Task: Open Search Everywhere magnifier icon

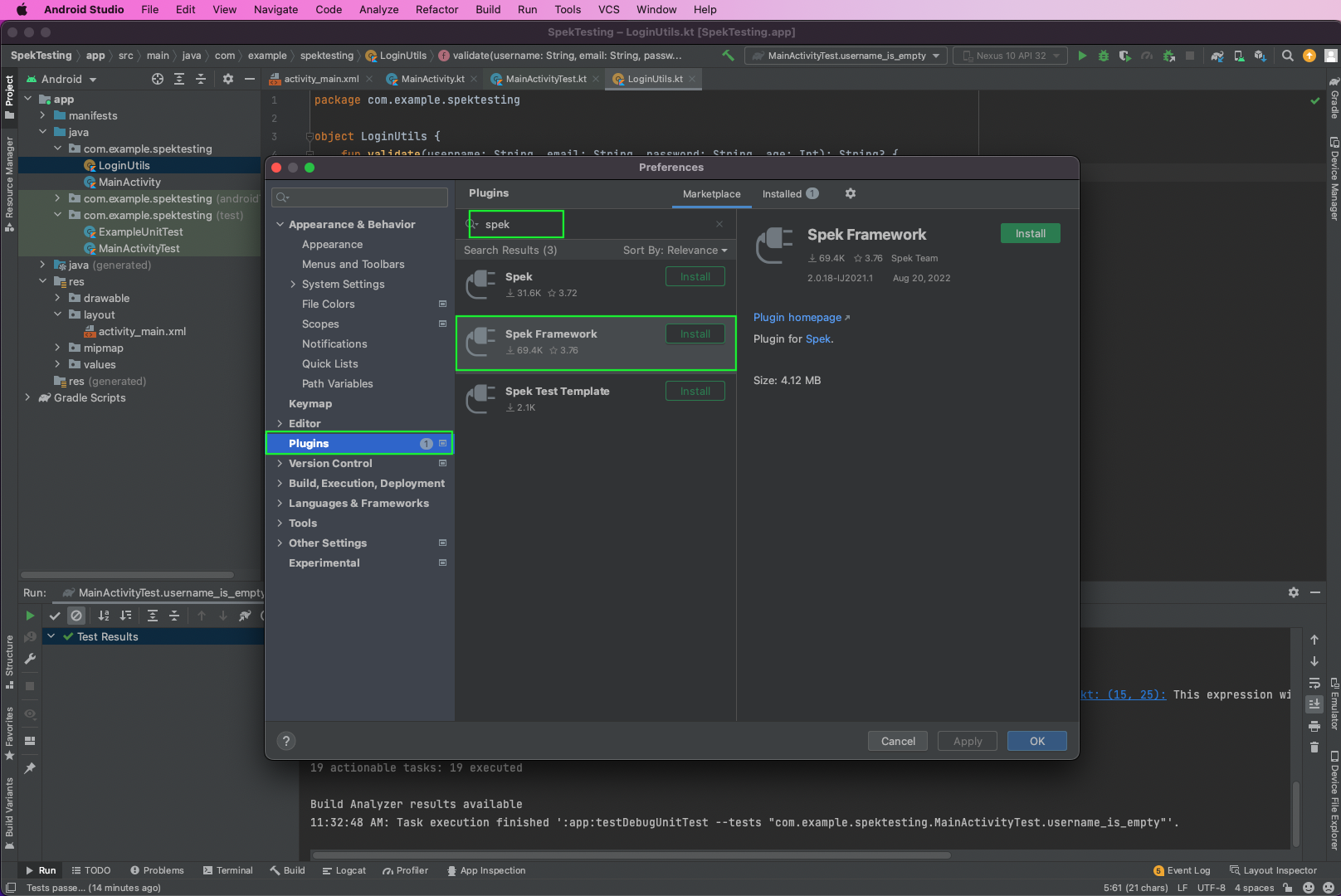Action: tap(1288, 56)
